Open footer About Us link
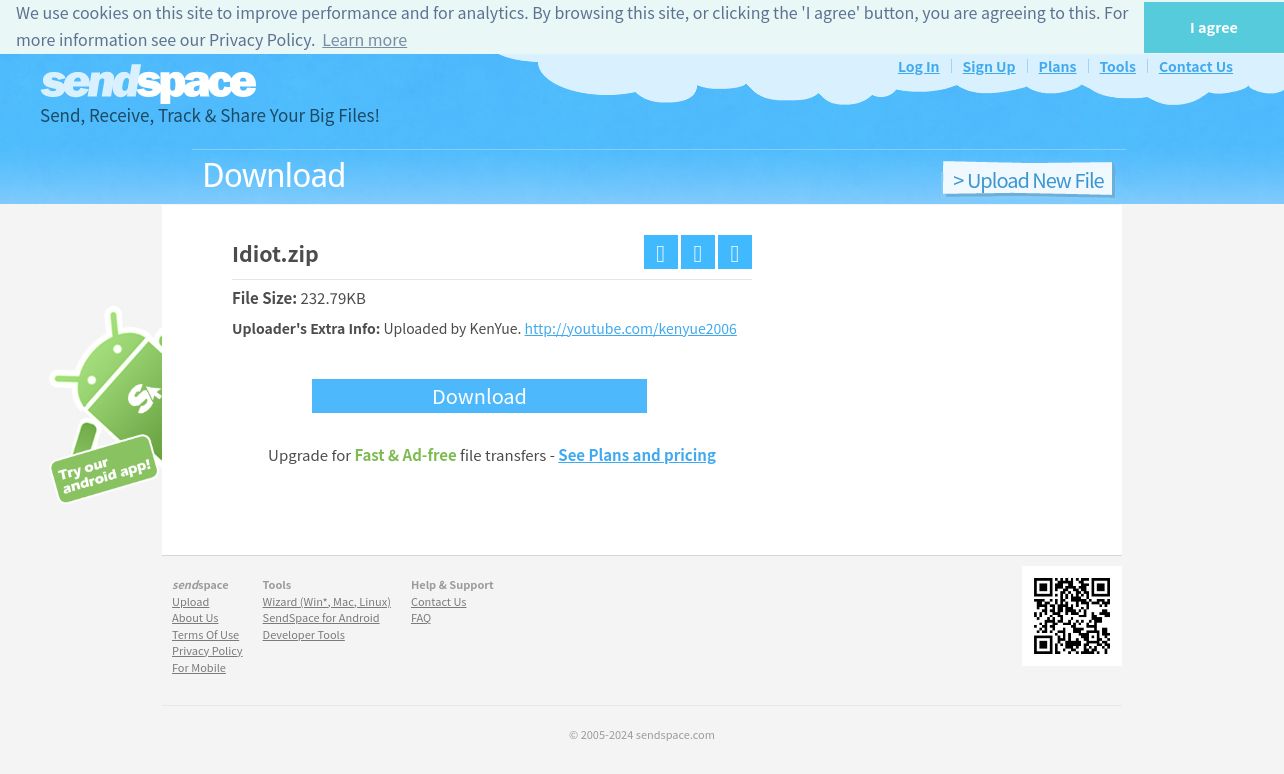 [195, 618]
